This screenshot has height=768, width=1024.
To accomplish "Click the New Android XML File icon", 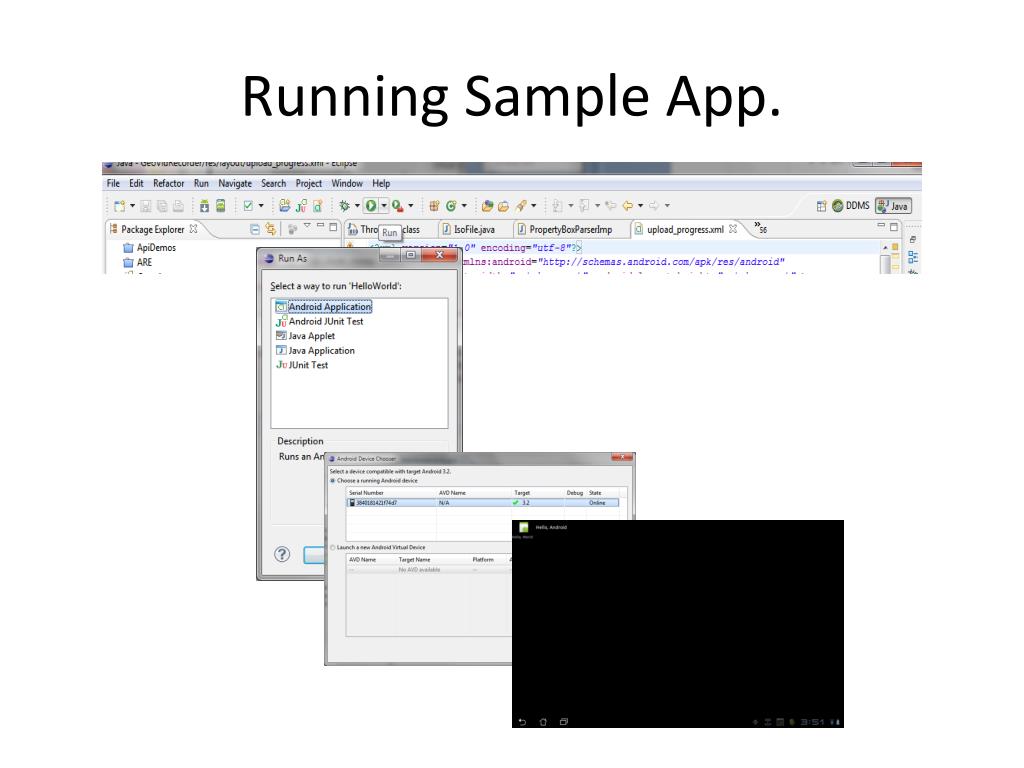I will [x=317, y=206].
